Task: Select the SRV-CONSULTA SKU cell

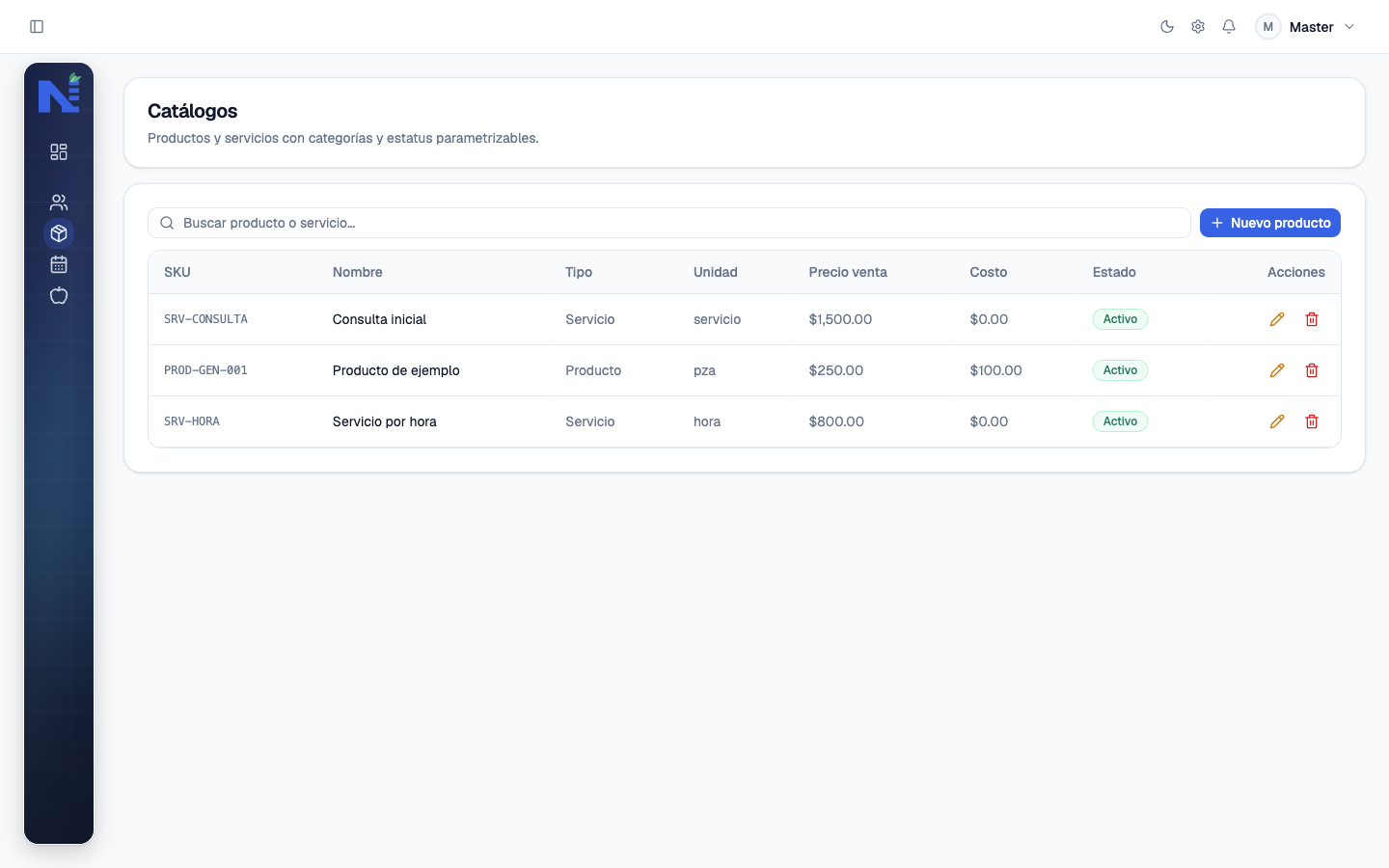Action: pyautogui.click(x=205, y=319)
